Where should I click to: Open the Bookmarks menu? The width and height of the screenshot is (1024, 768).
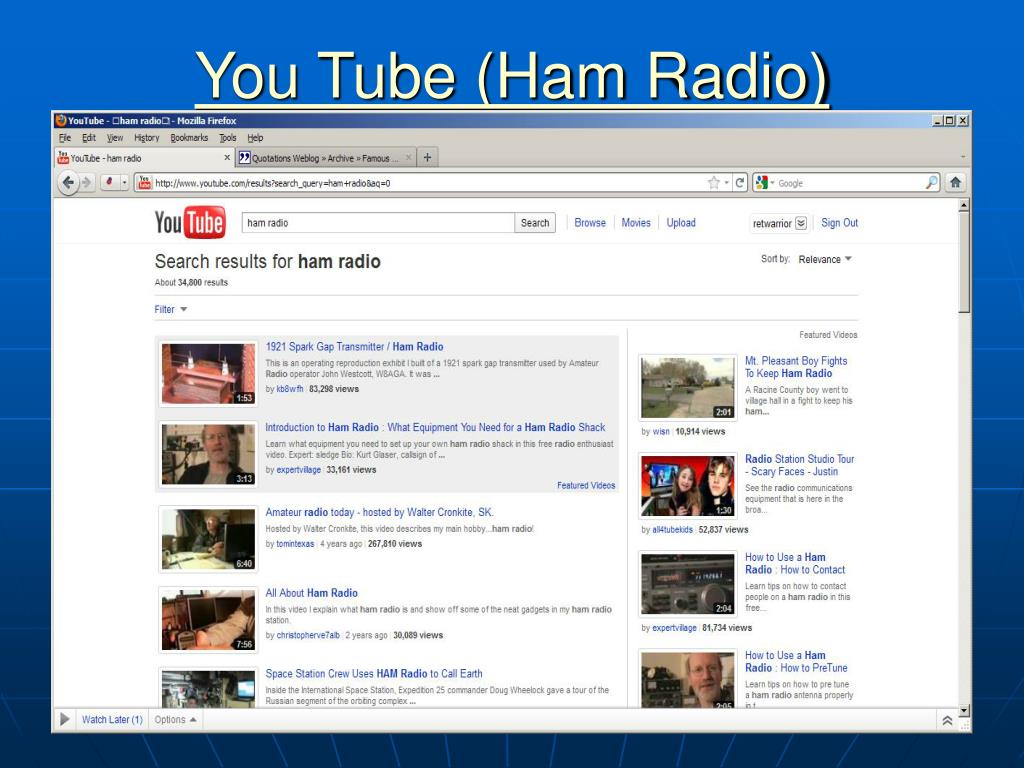189,138
